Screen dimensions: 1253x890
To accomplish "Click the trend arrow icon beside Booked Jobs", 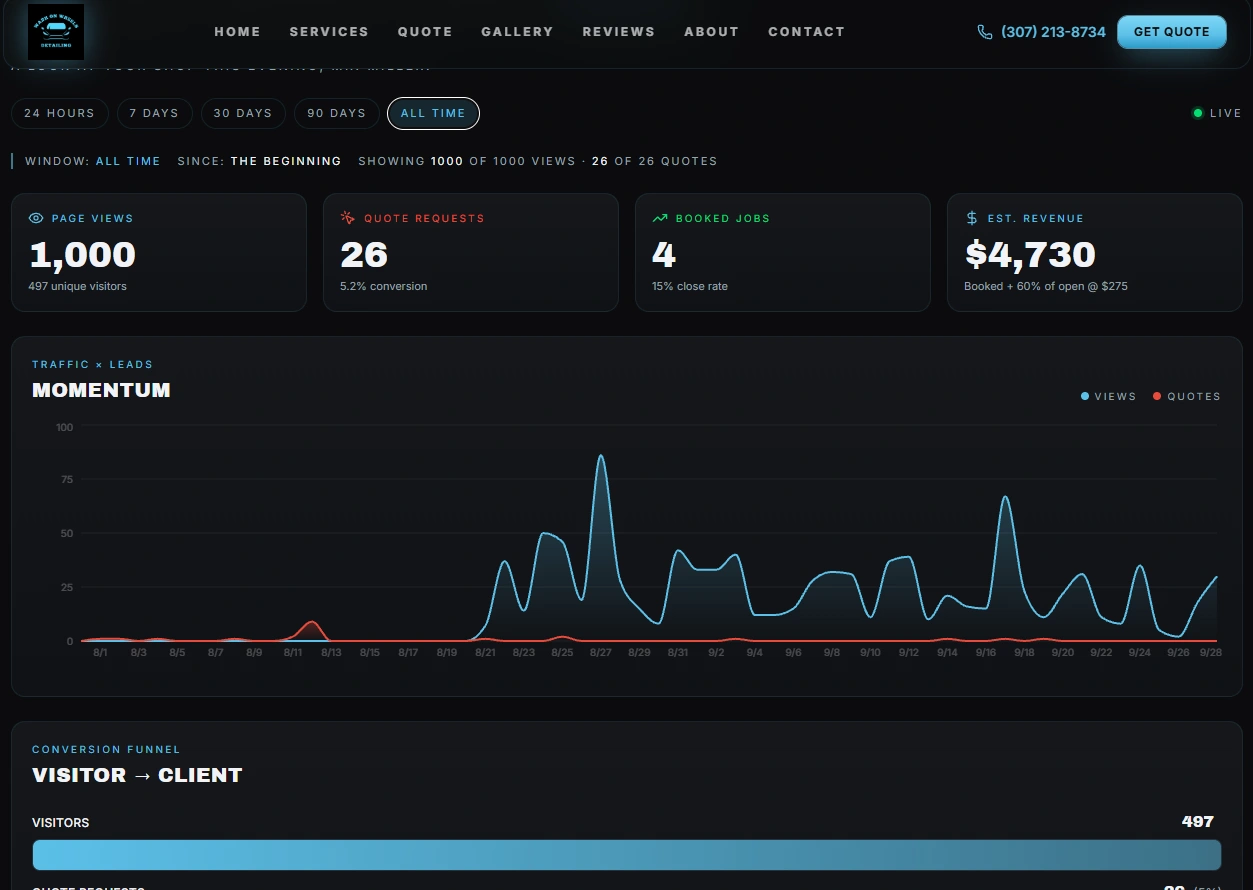I will tap(660, 218).
